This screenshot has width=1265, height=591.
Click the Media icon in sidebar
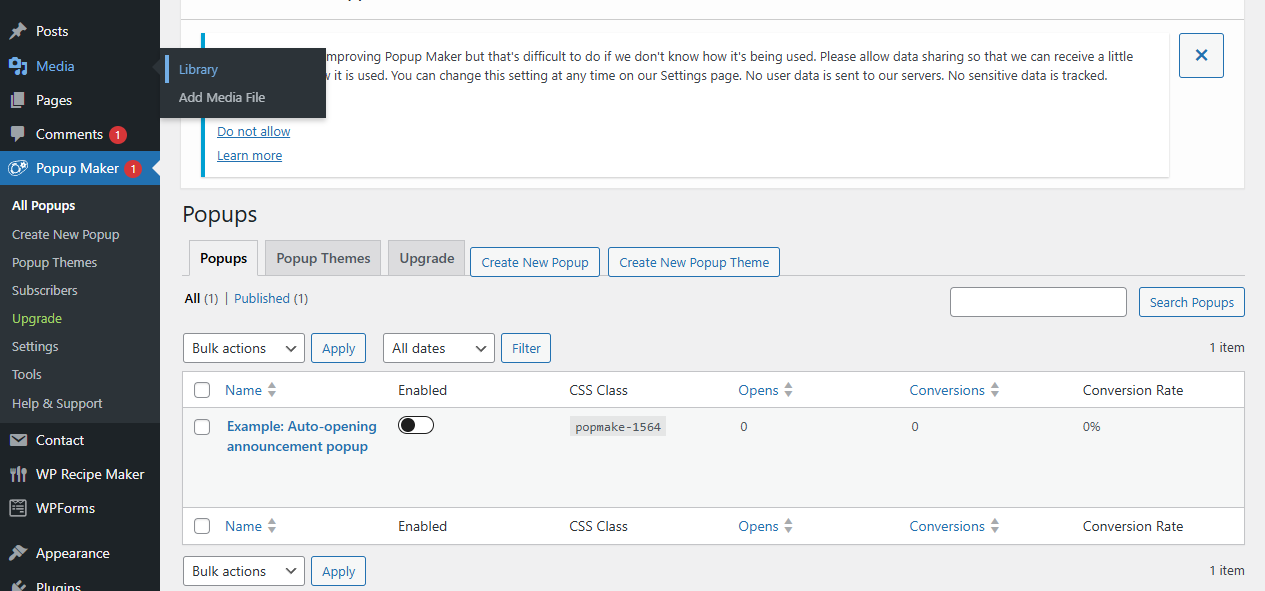[18, 66]
